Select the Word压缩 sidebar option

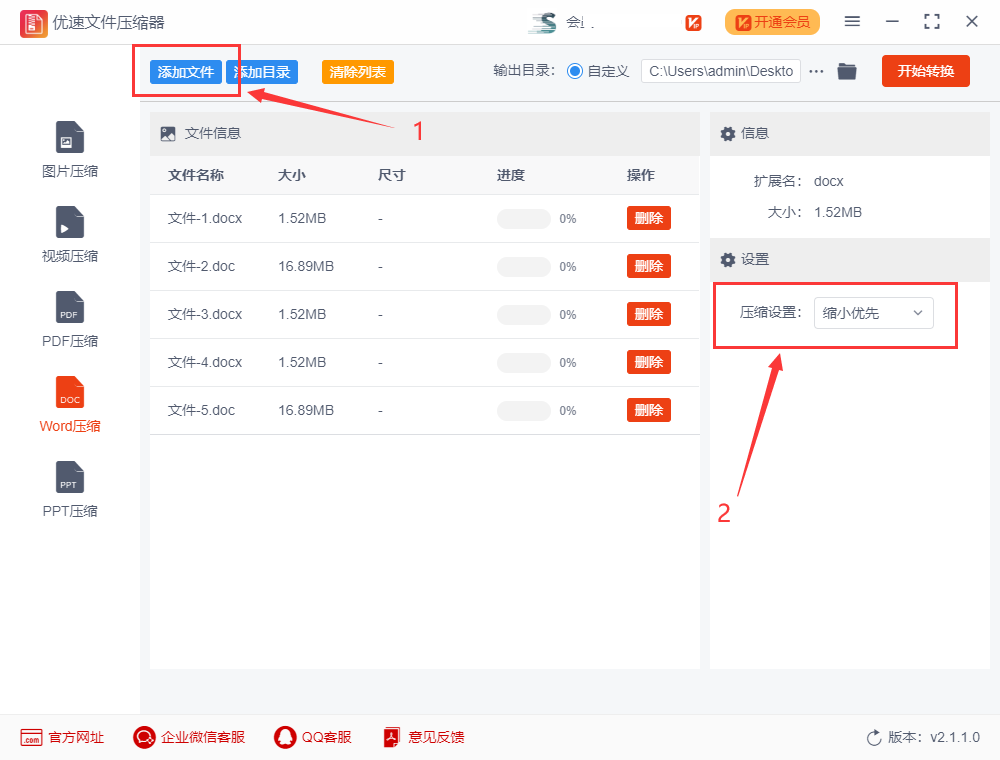coord(70,405)
